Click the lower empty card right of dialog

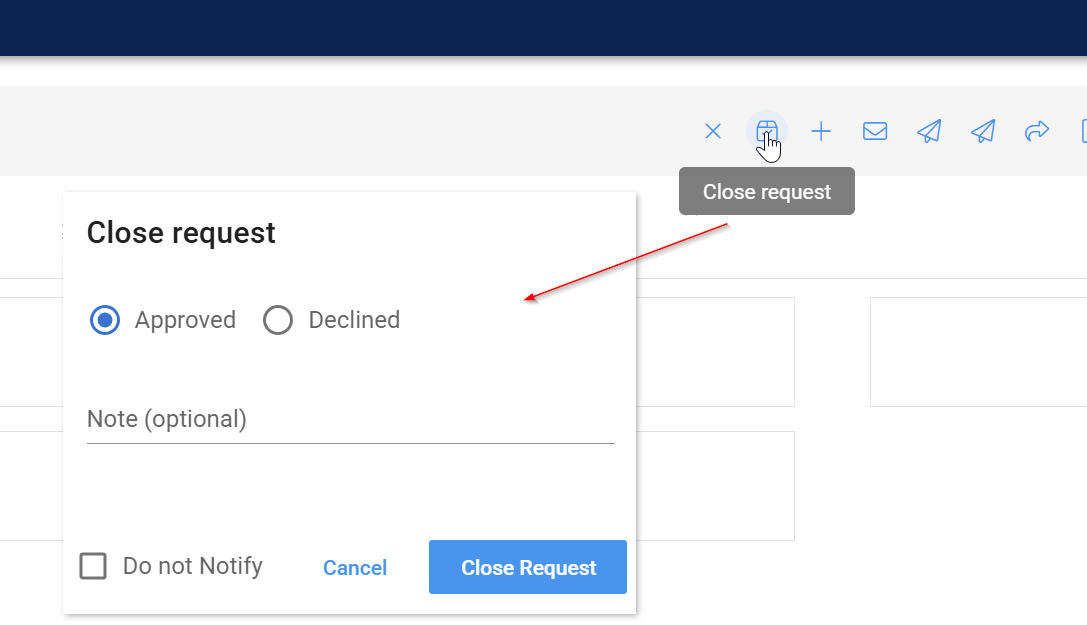715,486
